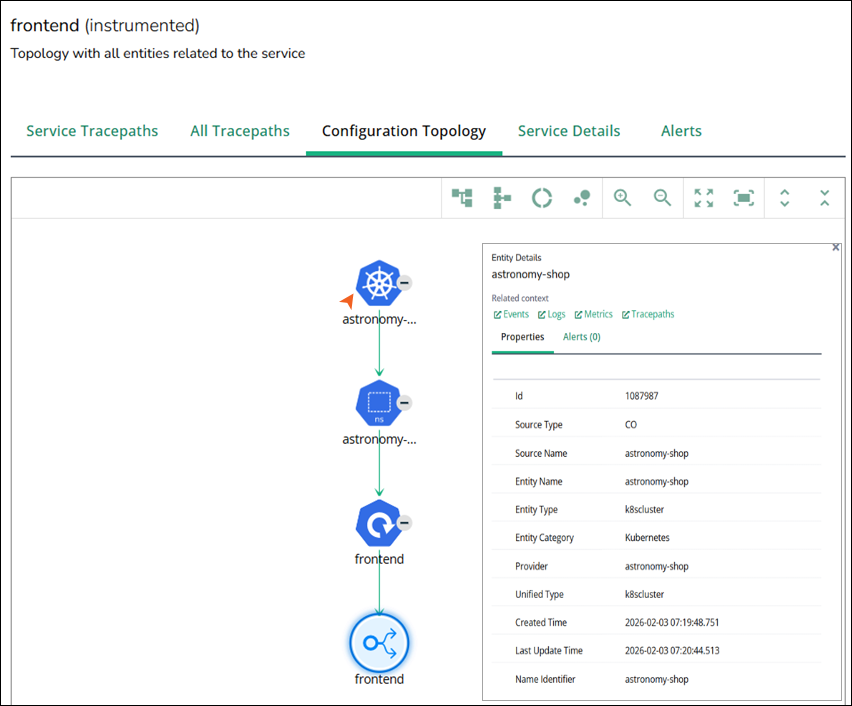
Task: Open the Events related context link
Action: (511, 314)
